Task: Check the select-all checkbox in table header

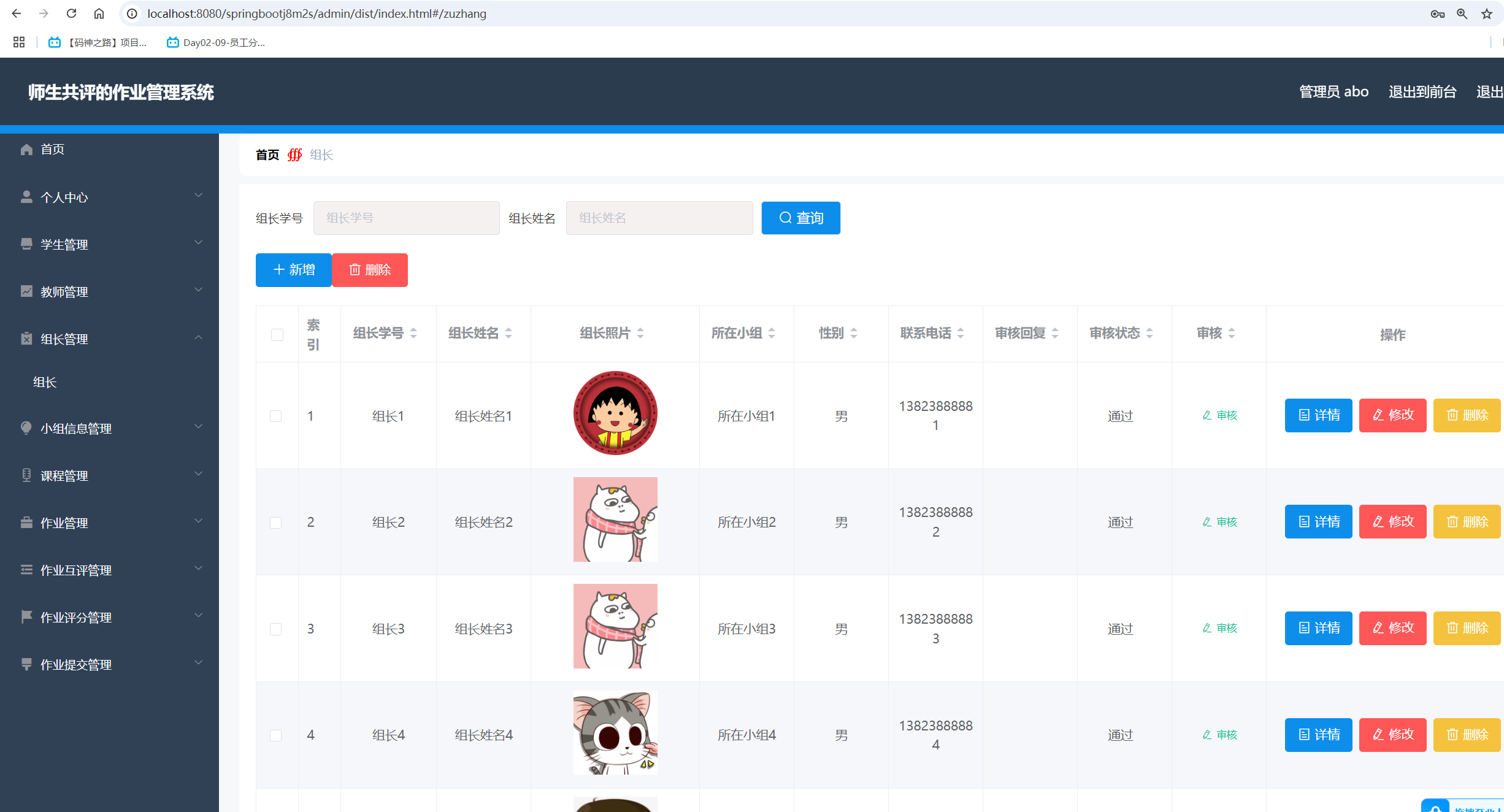Action: [277, 335]
